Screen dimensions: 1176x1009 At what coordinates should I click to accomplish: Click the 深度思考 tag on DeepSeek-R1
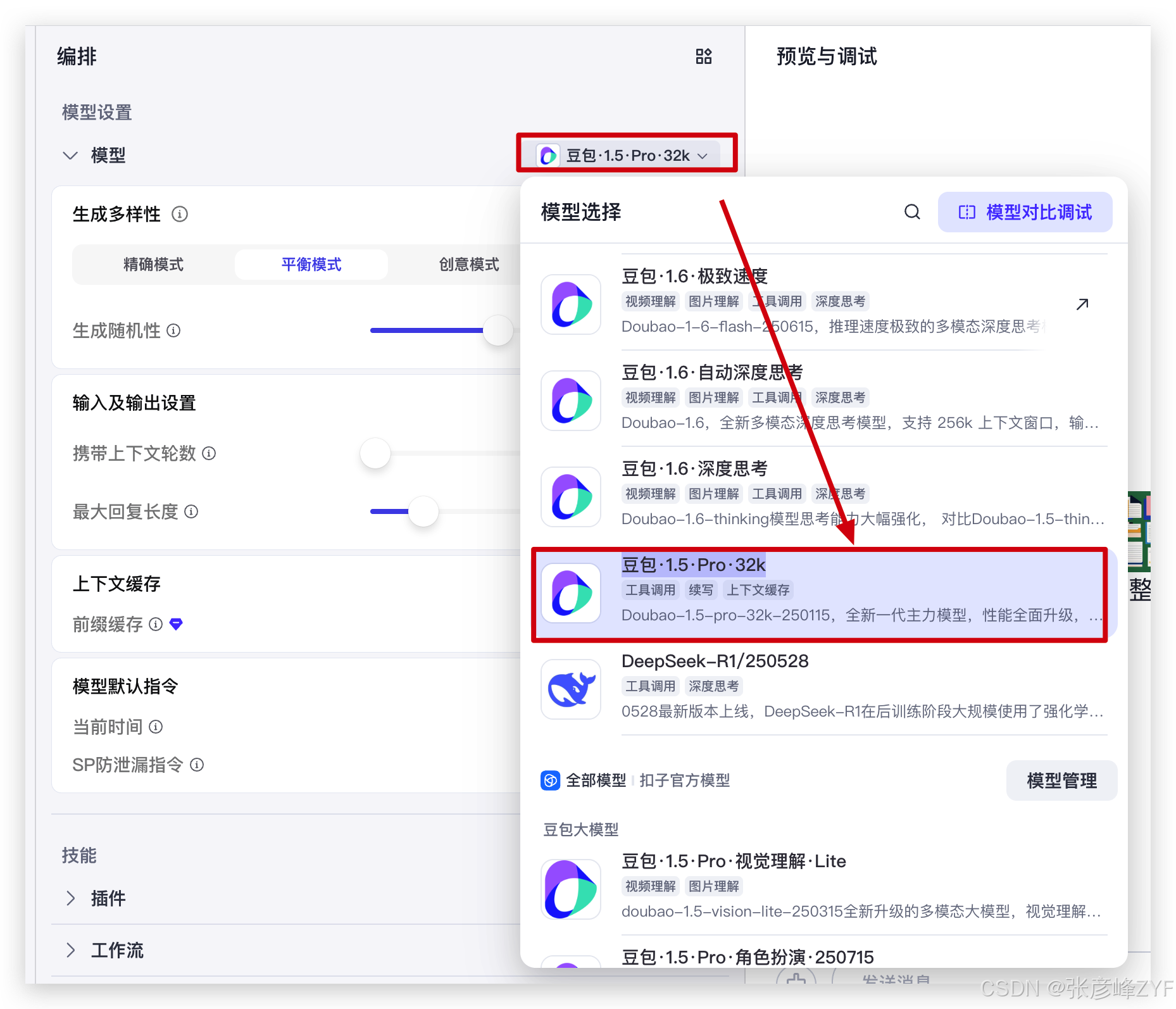click(x=714, y=686)
